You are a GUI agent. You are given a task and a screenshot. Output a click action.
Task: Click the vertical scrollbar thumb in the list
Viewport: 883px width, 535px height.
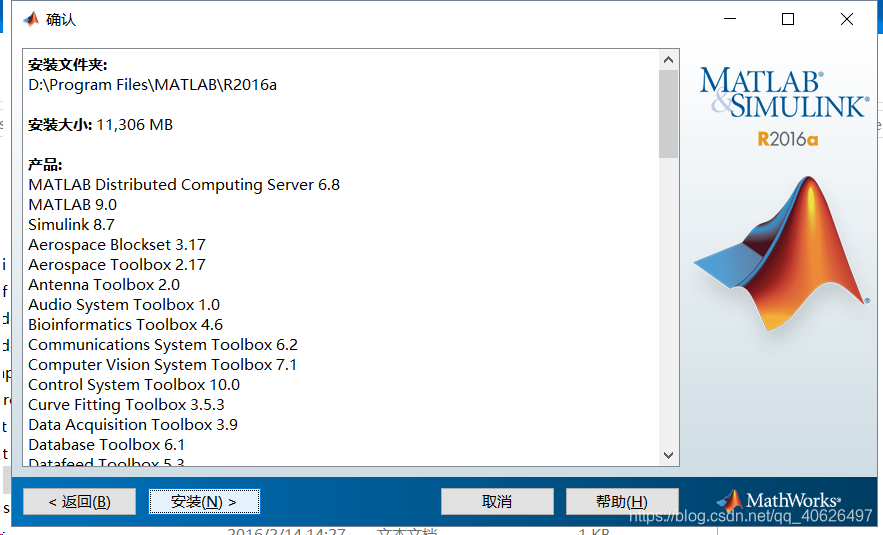pos(668,114)
